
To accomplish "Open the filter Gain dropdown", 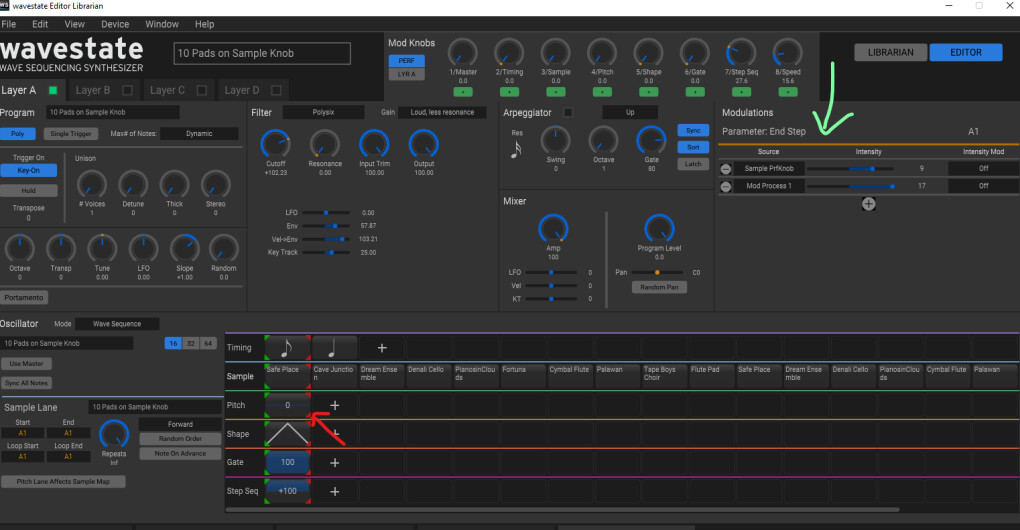I will point(442,113).
